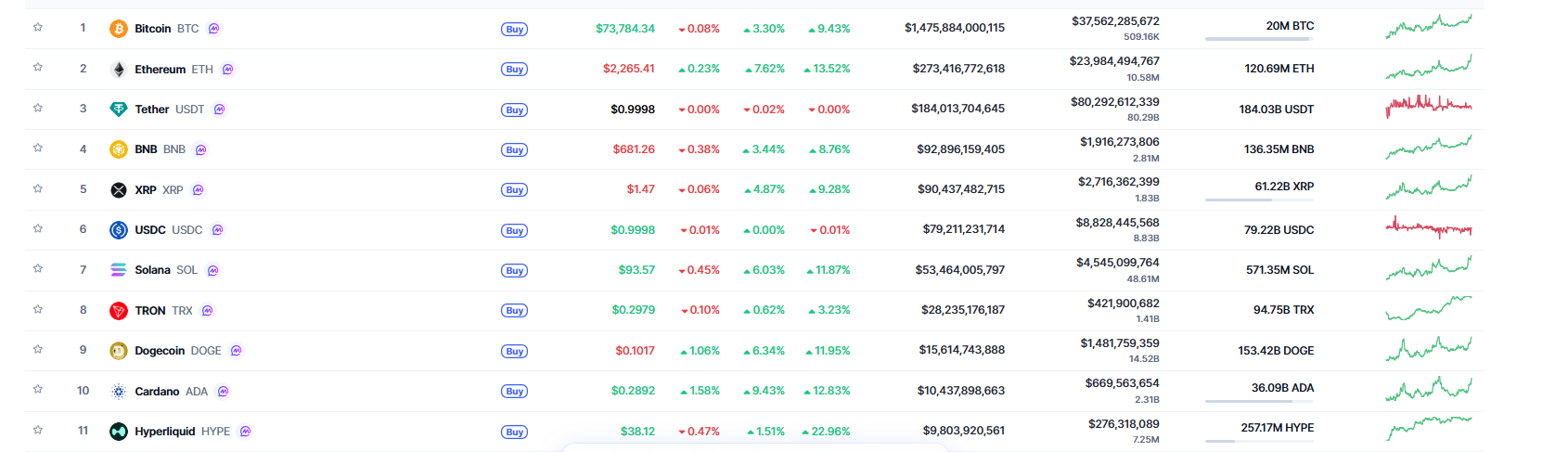The height and width of the screenshot is (452, 1568).
Task: Click the purple badge icon beside DOGE
Action: (237, 351)
